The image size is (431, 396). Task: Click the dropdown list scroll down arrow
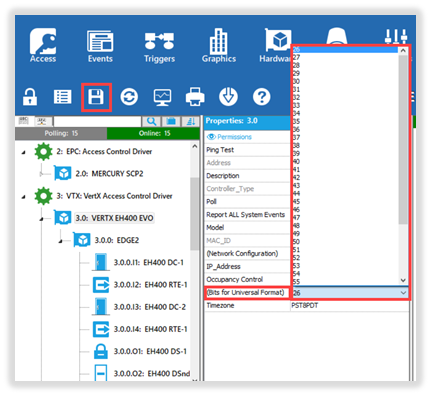[x=403, y=281]
